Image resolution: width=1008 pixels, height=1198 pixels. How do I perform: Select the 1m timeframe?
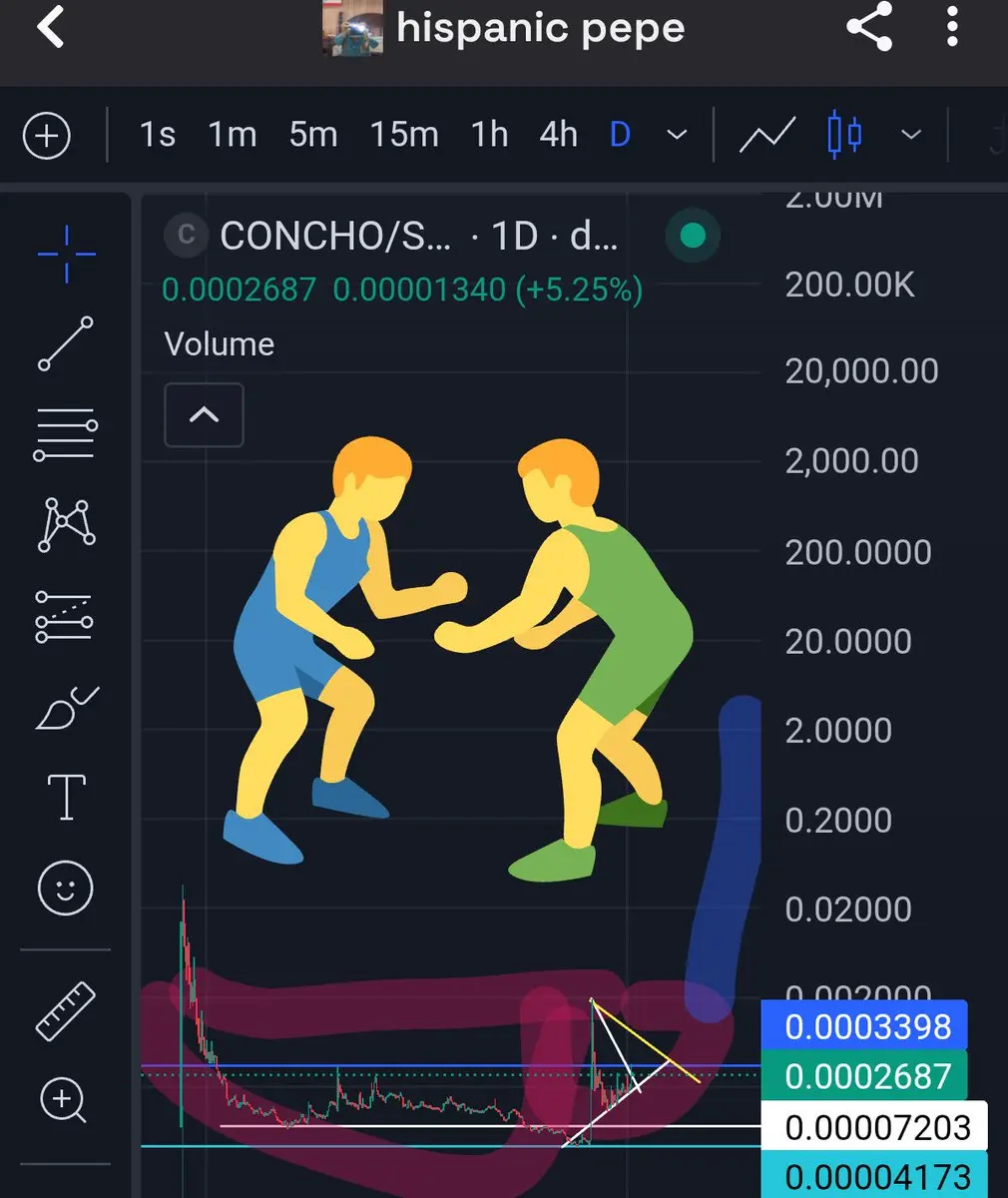232,135
